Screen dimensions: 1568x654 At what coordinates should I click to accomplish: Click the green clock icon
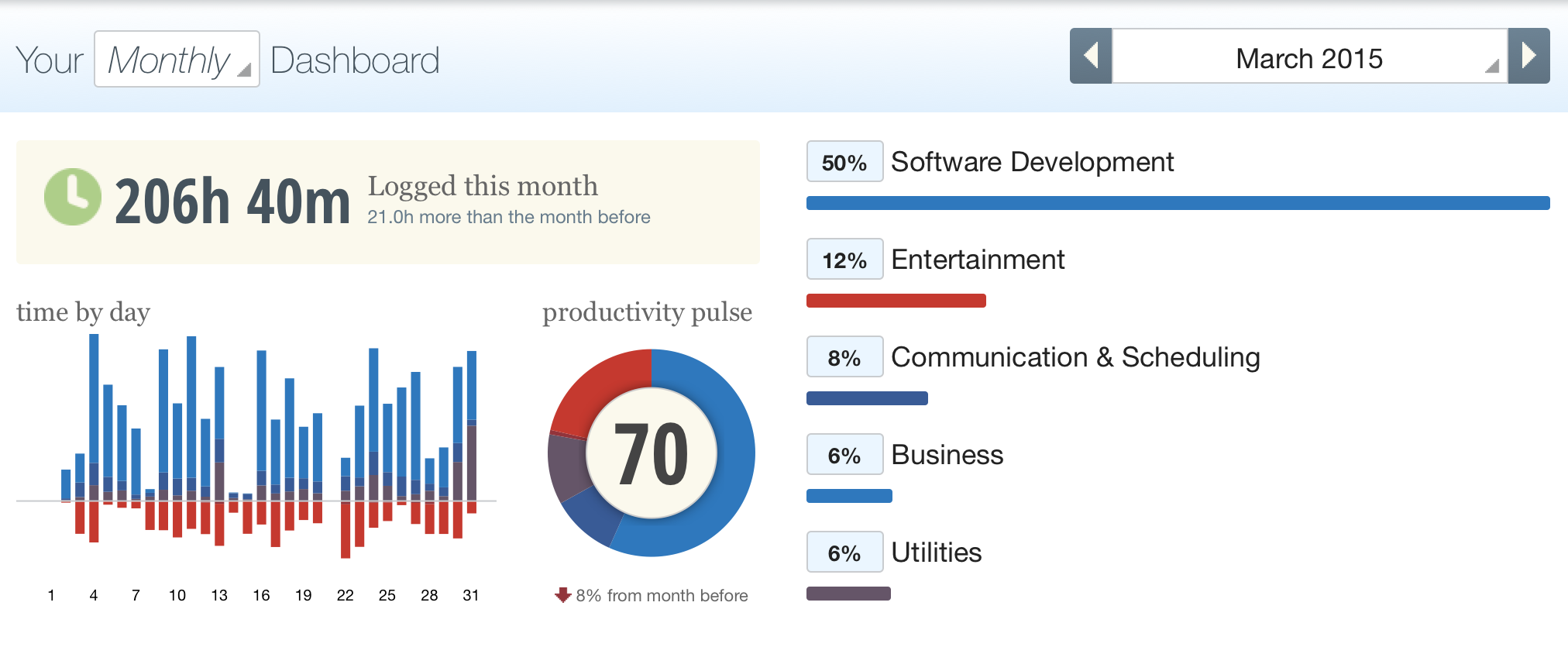(x=73, y=197)
